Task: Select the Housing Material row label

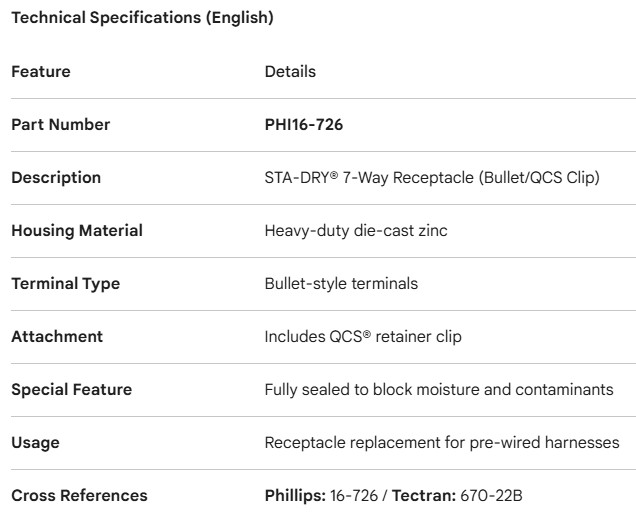Action: click(x=77, y=231)
